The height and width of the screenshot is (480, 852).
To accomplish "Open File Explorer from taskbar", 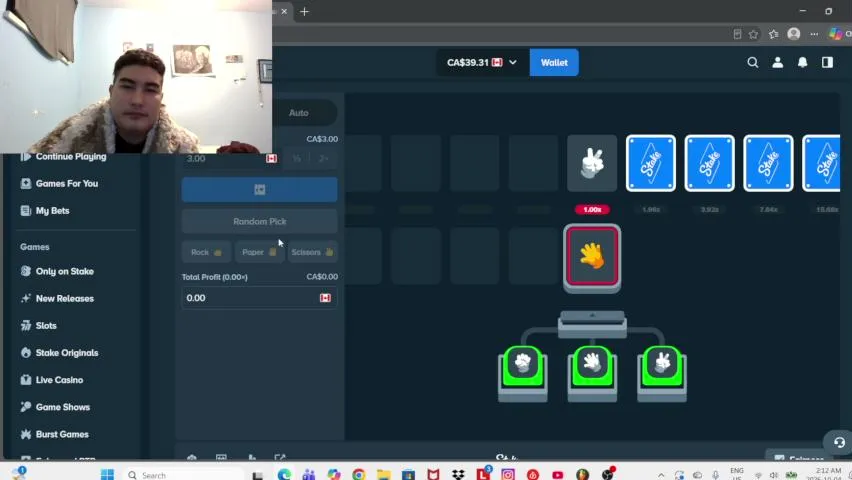I will pyautogui.click(x=384, y=474).
